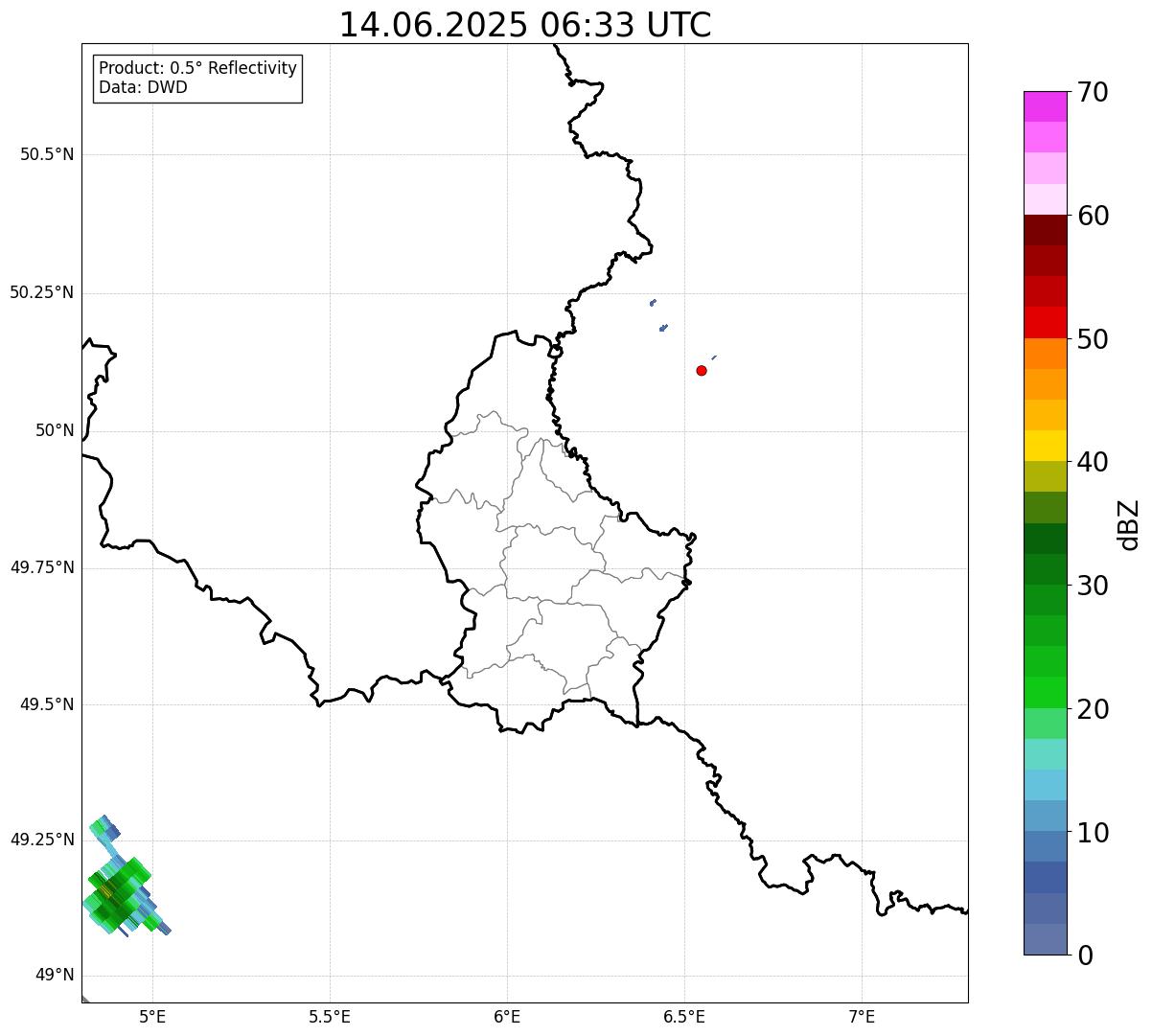The width and height of the screenshot is (1152, 1036).
Task: Click the 50°N latitude label
Action: click(x=55, y=430)
